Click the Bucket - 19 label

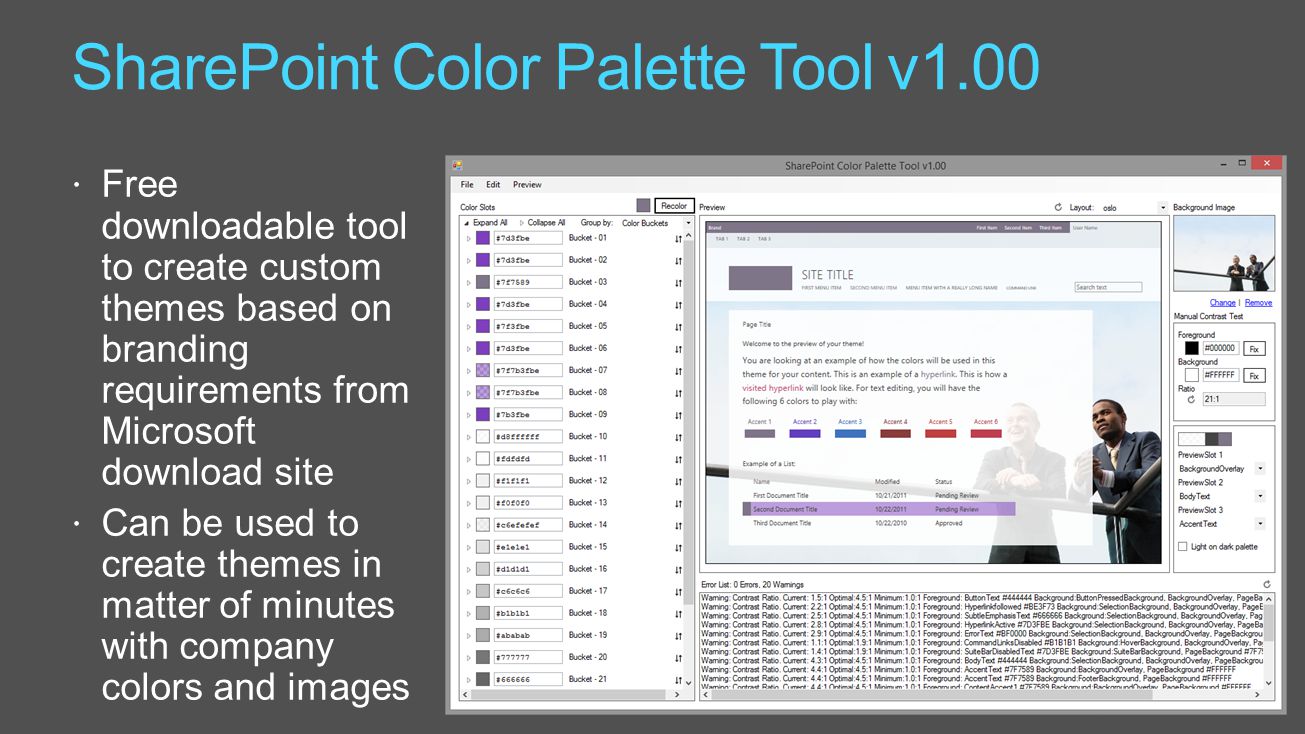pos(588,635)
